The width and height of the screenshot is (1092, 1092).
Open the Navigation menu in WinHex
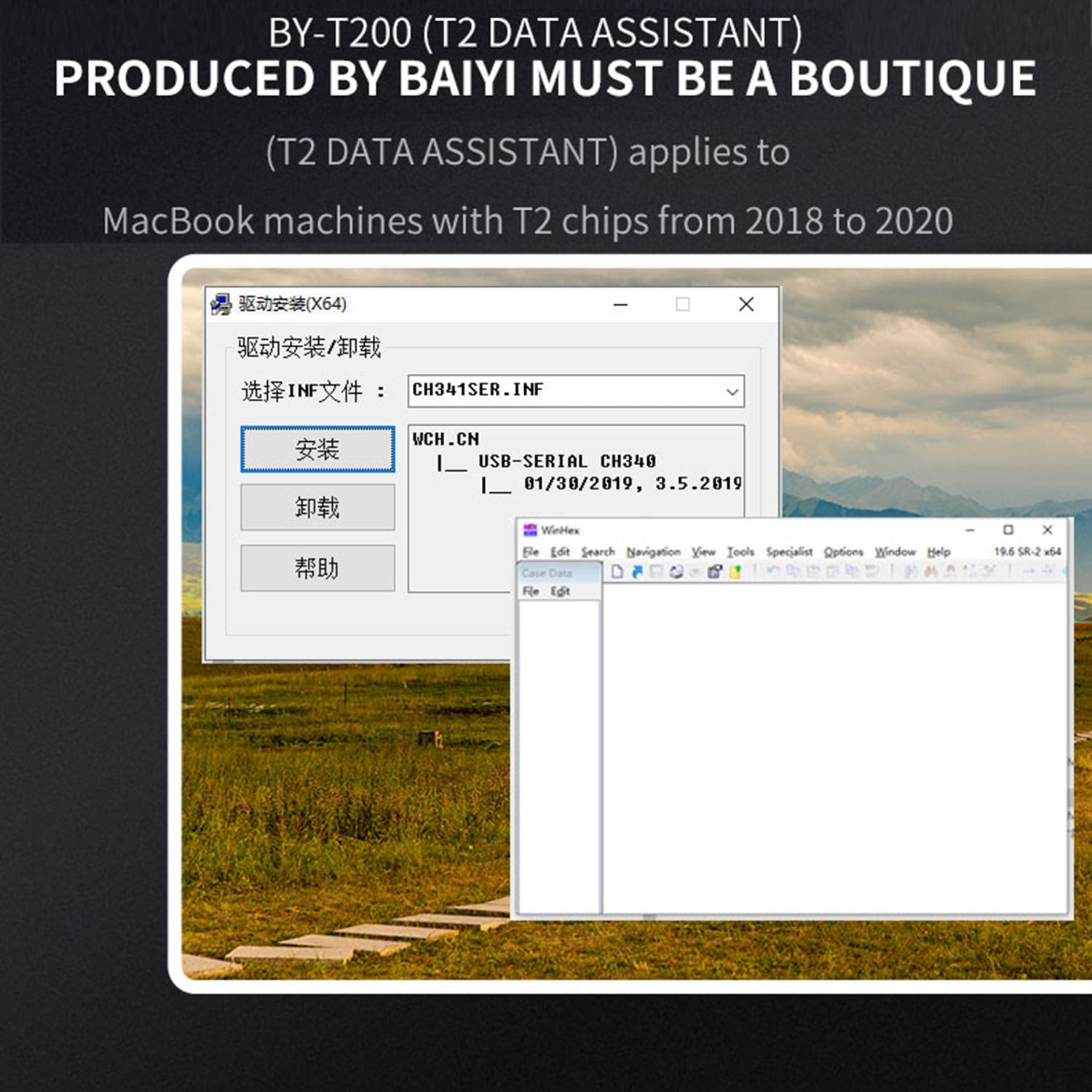pos(653,552)
